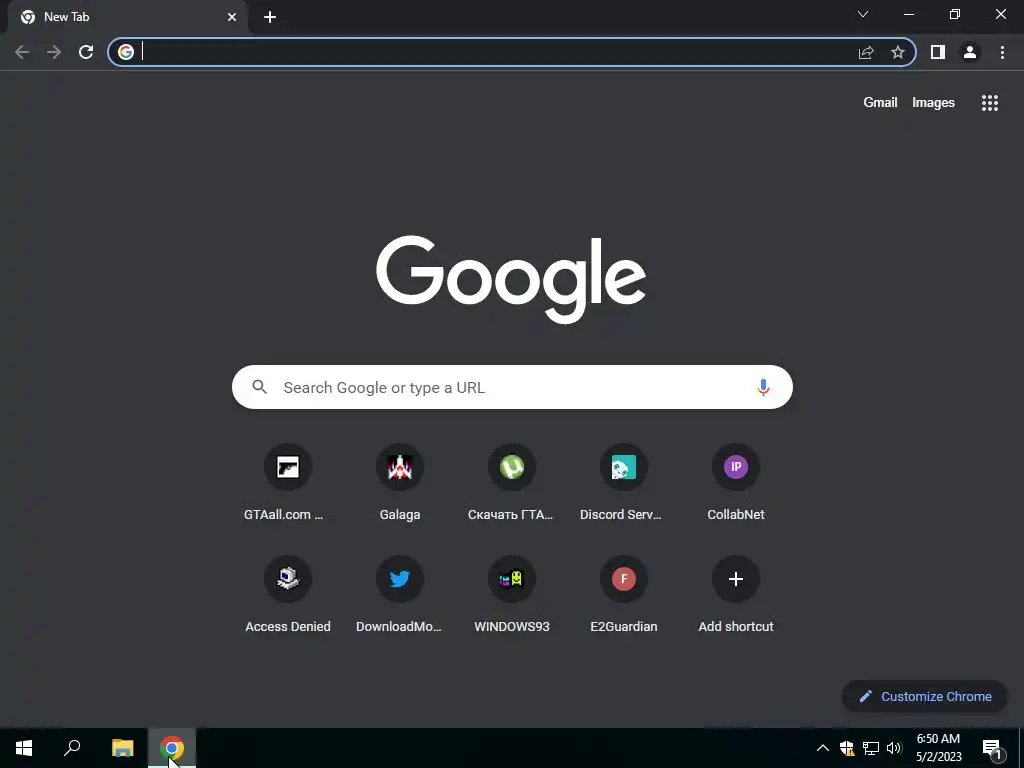This screenshot has height=768, width=1024.
Task: Focus the Search Google or type a URL box
Action: [x=512, y=387]
